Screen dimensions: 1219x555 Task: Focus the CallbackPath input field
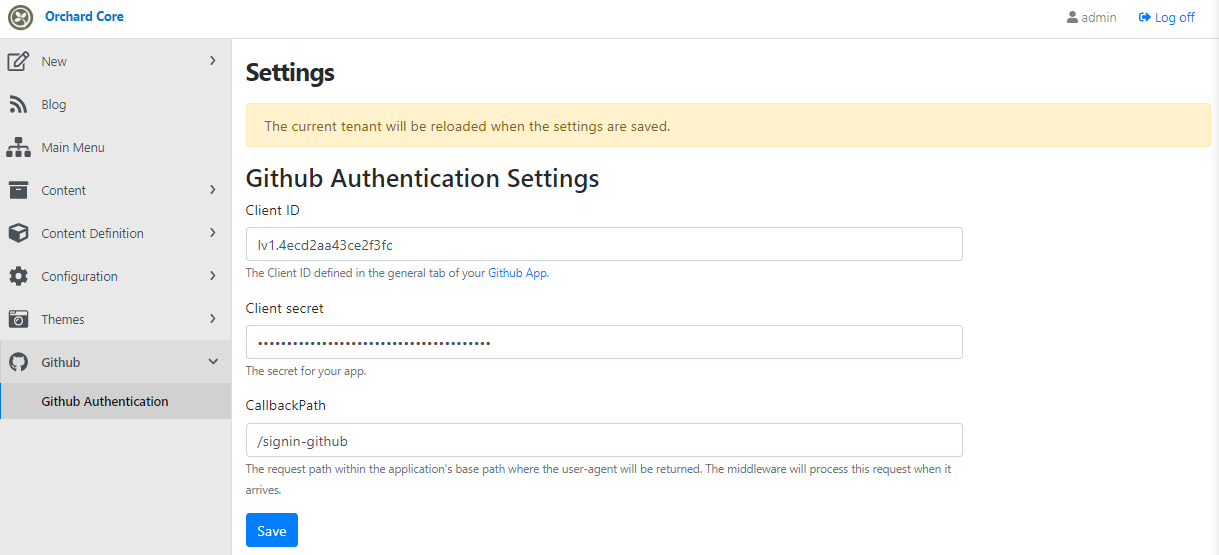coord(604,440)
